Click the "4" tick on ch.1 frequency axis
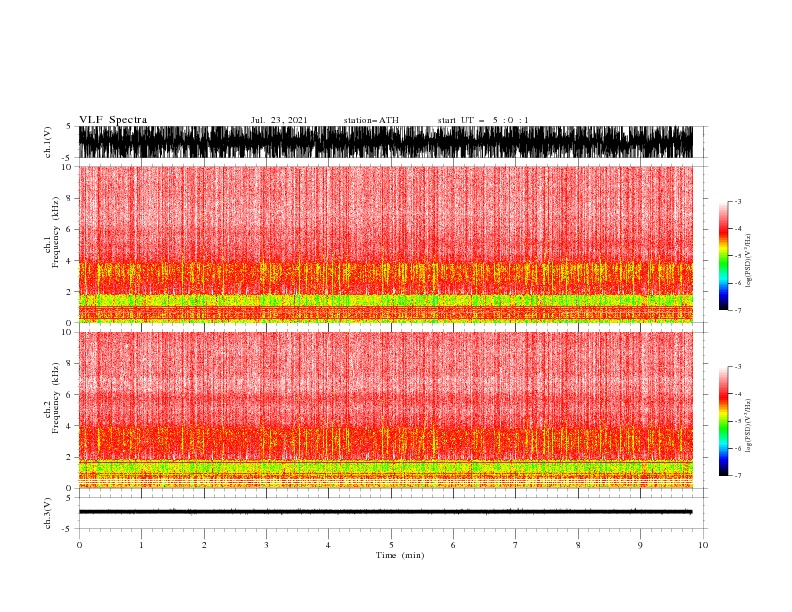The width and height of the screenshot is (792, 612). tap(69, 261)
